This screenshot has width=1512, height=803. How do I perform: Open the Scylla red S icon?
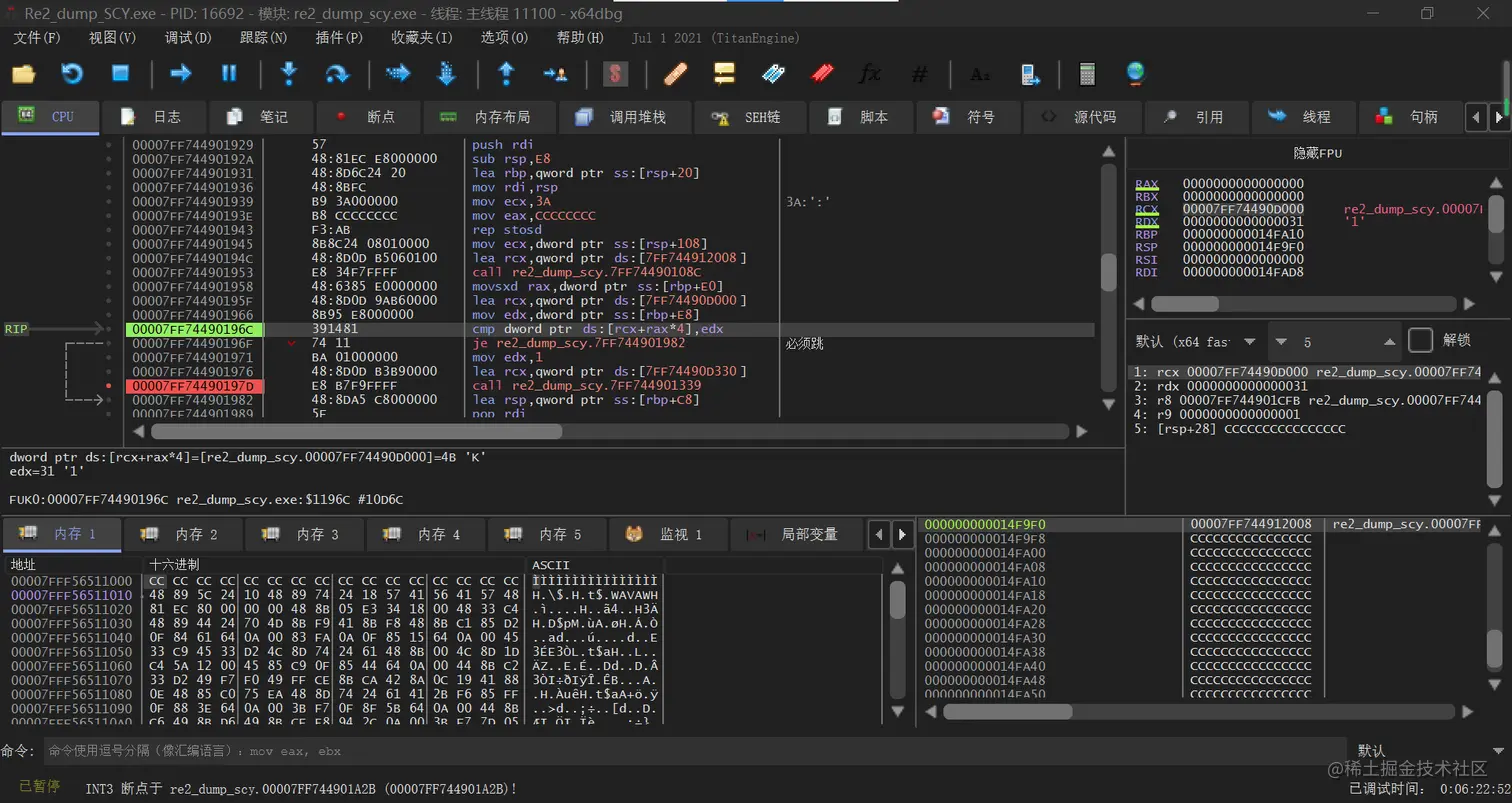pos(615,74)
